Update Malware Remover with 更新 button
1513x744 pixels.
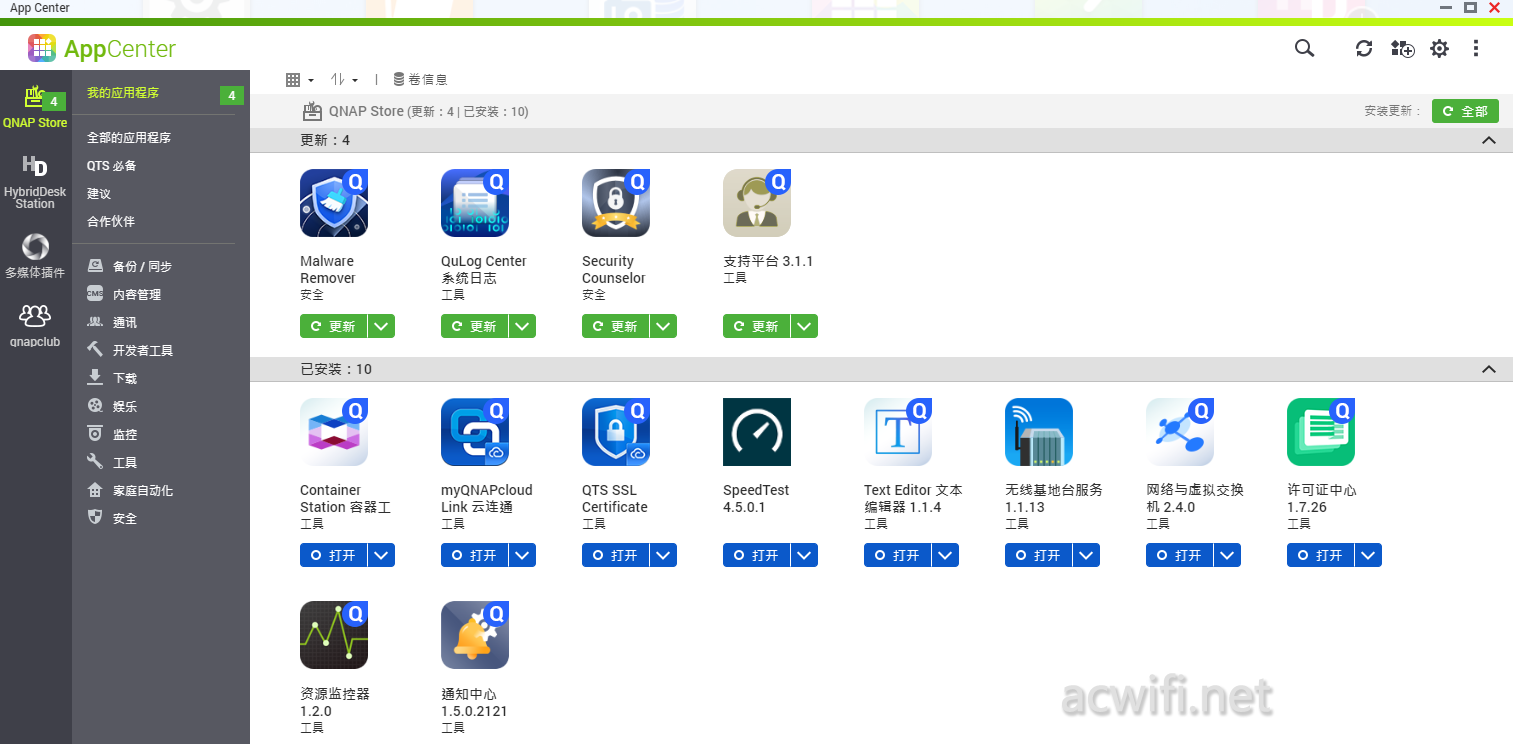[334, 326]
